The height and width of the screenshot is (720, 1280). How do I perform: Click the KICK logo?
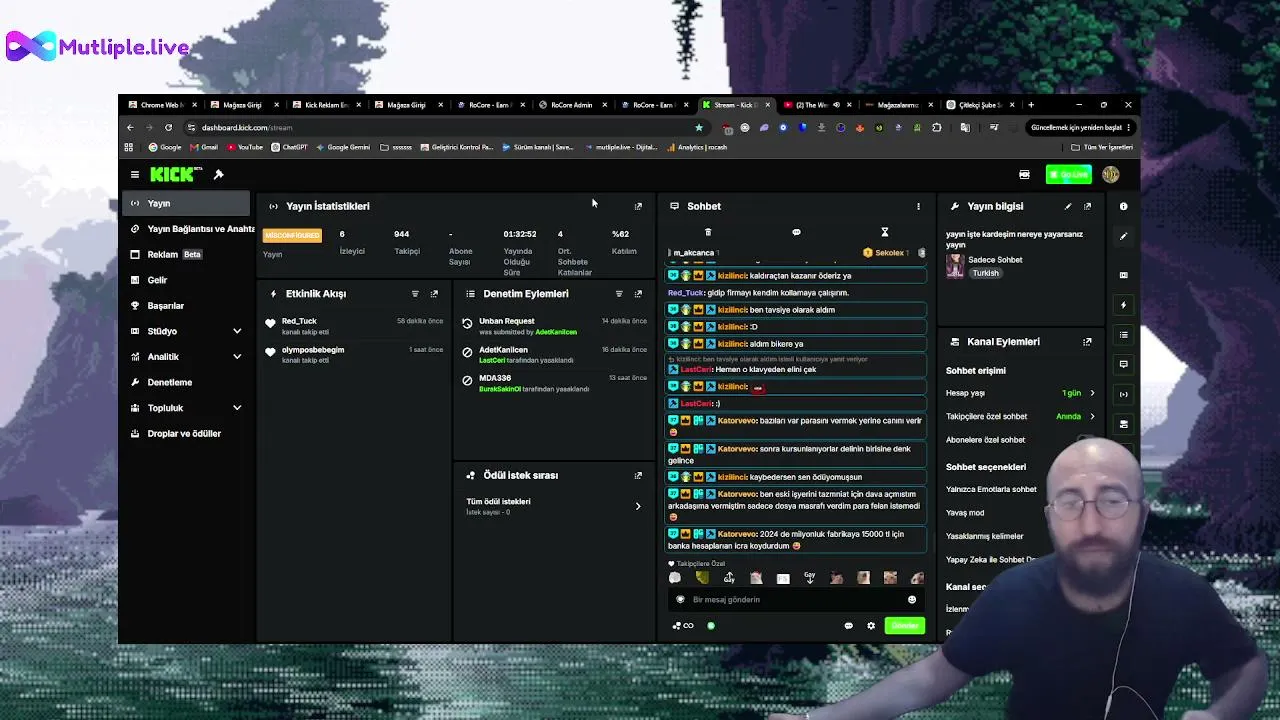tap(175, 174)
